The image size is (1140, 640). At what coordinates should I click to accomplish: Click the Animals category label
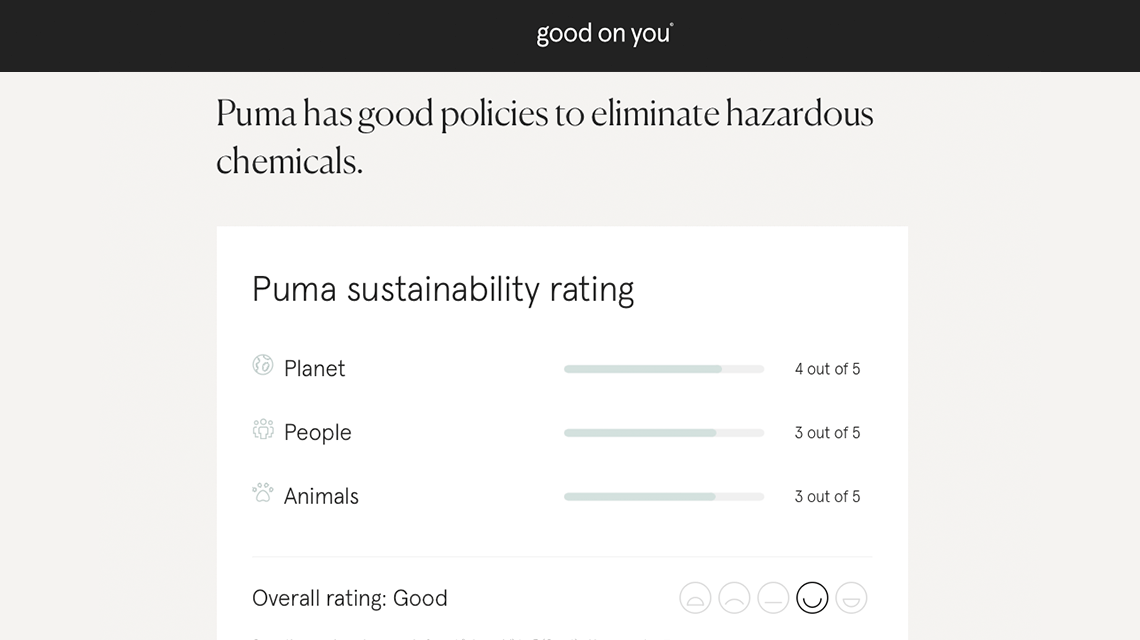pyautogui.click(x=321, y=497)
